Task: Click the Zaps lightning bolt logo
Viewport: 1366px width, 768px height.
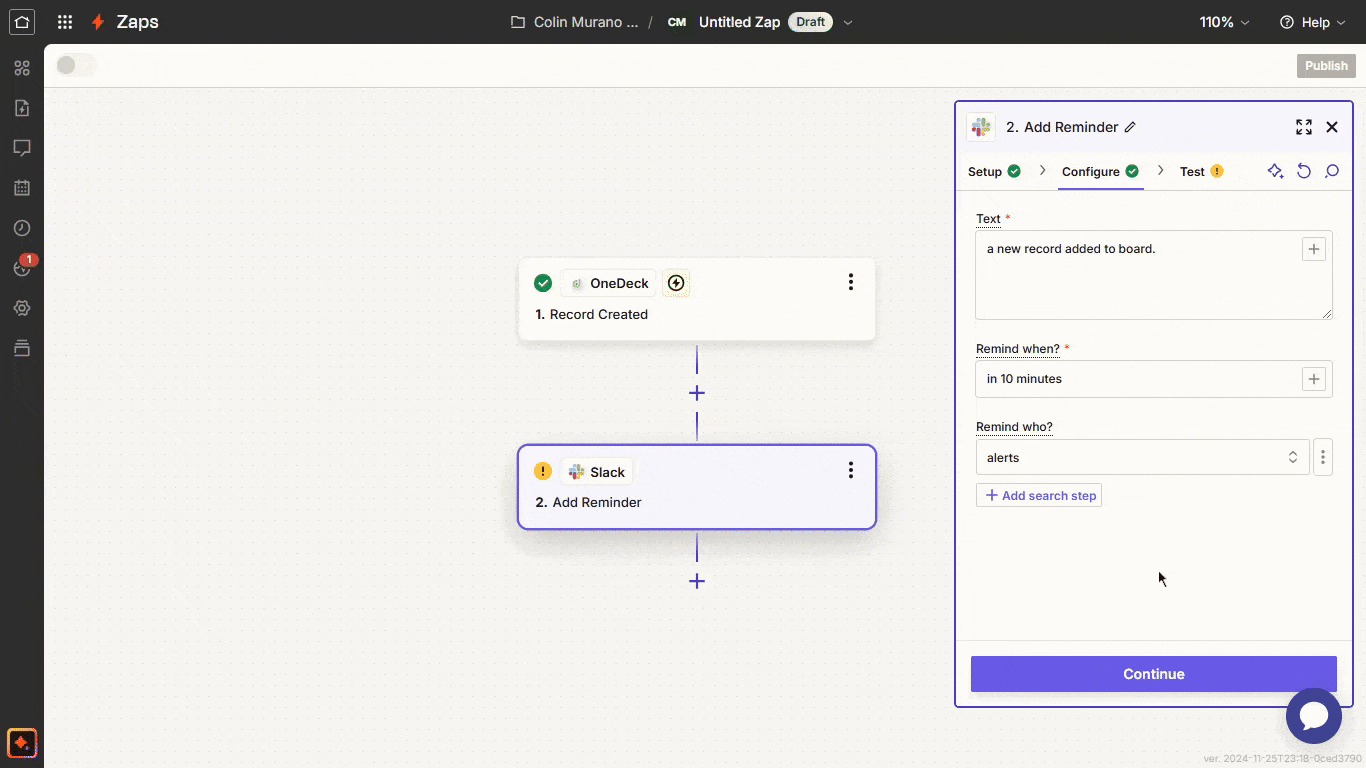Action: 98,22
